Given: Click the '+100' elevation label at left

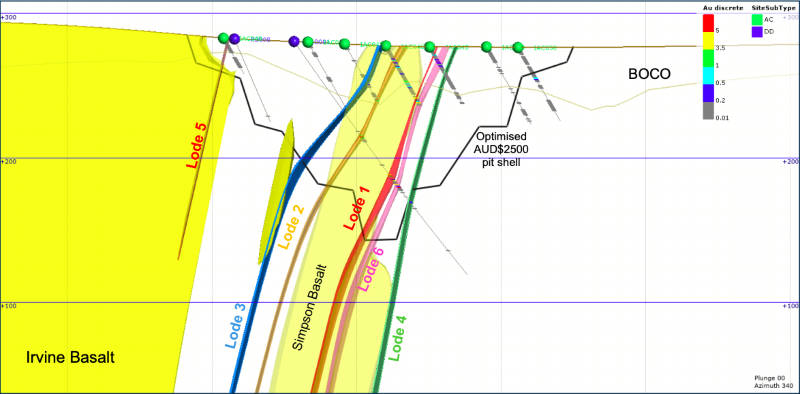Looking at the screenshot, I should (x=8, y=306).
